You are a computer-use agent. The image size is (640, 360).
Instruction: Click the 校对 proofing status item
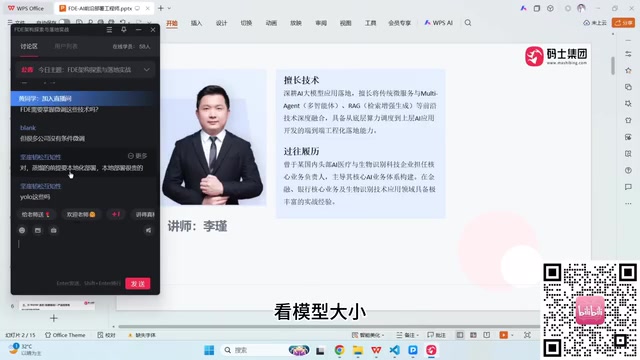tap(107, 335)
